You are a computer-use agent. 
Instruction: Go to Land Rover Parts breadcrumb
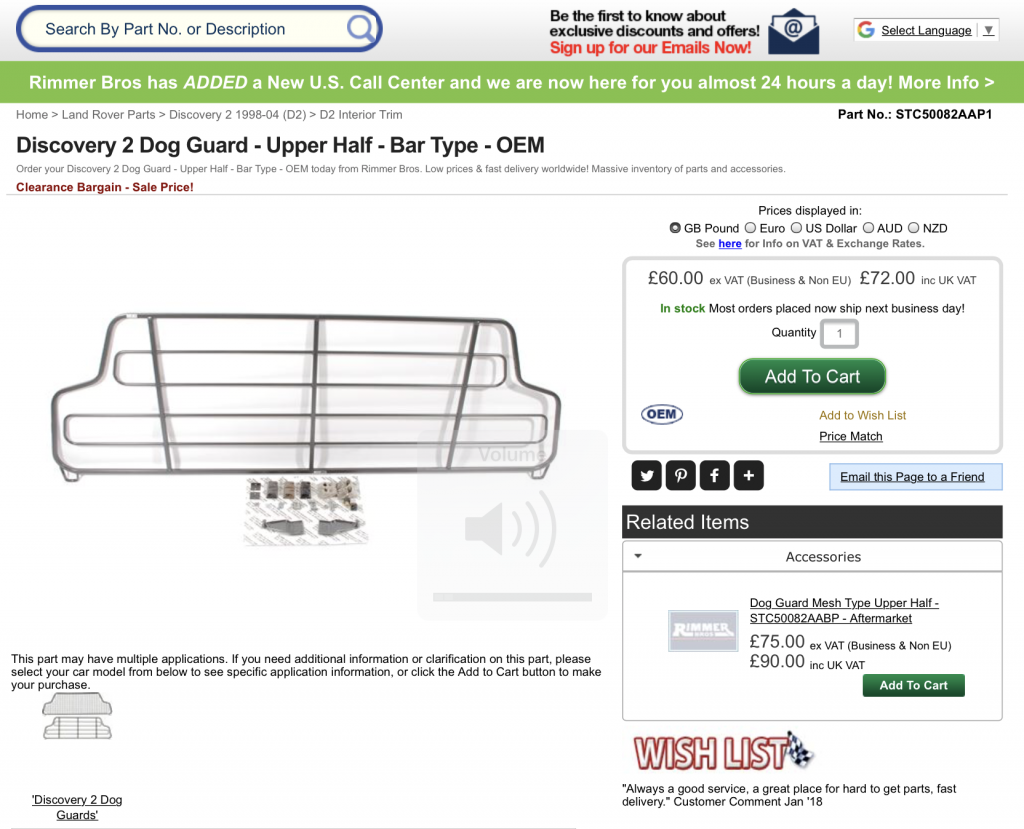pos(108,114)
